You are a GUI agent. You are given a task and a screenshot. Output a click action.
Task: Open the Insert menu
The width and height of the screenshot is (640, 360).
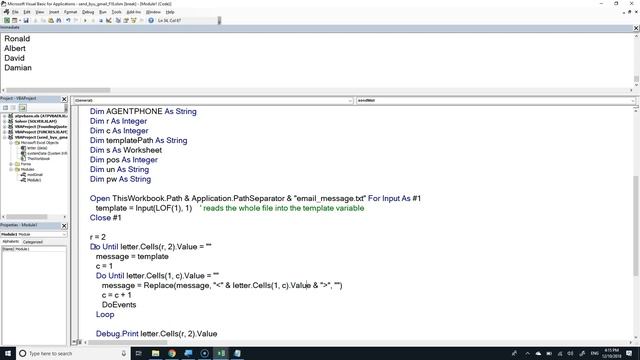coord(54,12)
